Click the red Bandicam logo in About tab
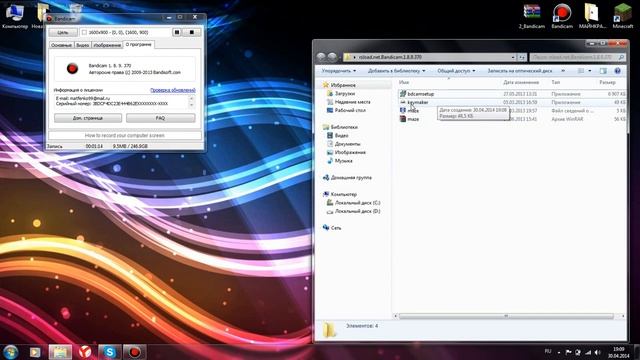Screen dimensions: 640x360 [72, 68]
